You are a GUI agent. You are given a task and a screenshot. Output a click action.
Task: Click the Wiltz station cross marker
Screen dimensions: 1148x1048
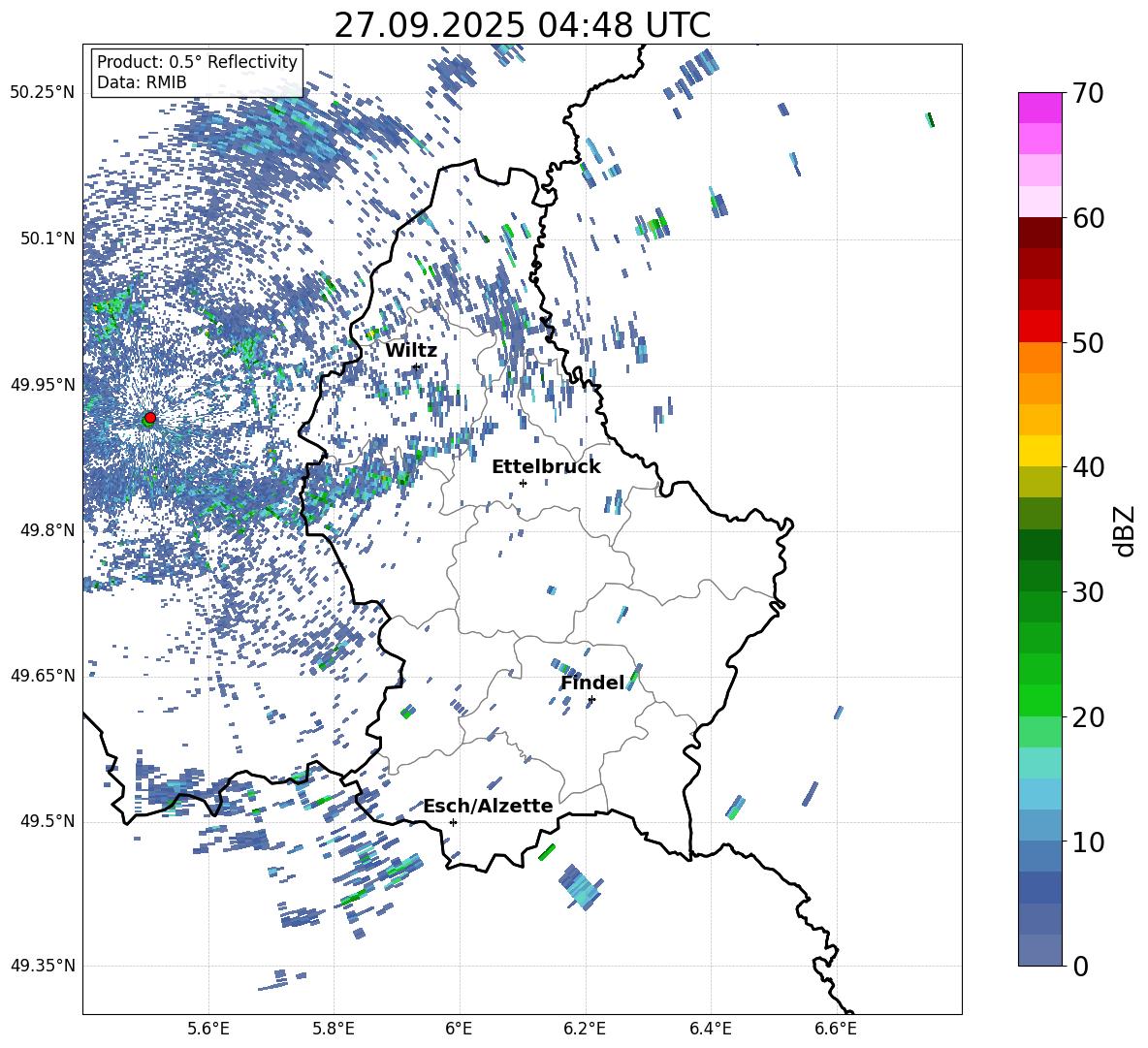point(416,366)
